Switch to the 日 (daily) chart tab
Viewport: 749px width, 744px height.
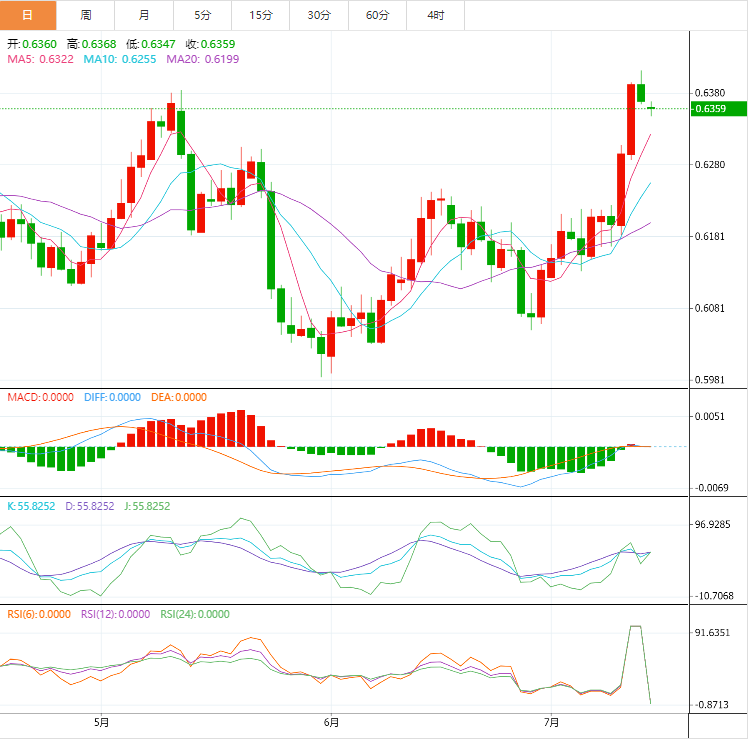(x=27, y=15)
